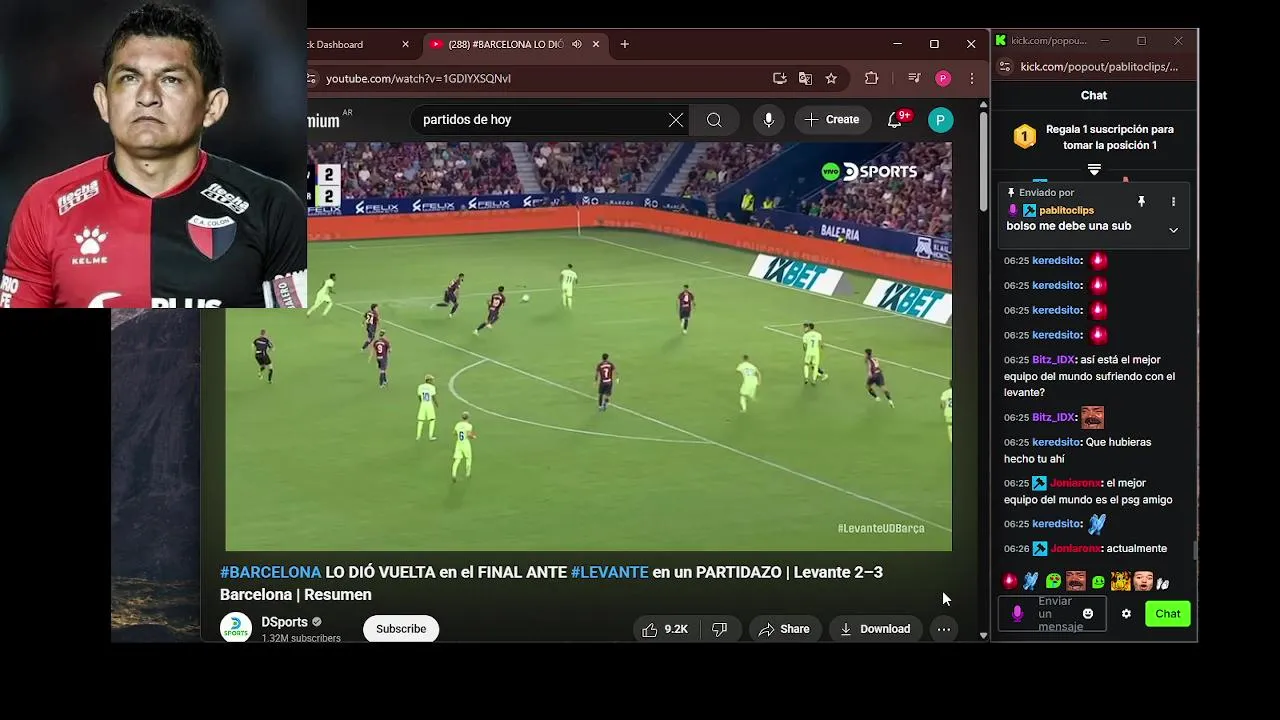This screenshot has width=1280, height=720.
Task: Open YouTube notifications bell
Action: tap(895, 120)
